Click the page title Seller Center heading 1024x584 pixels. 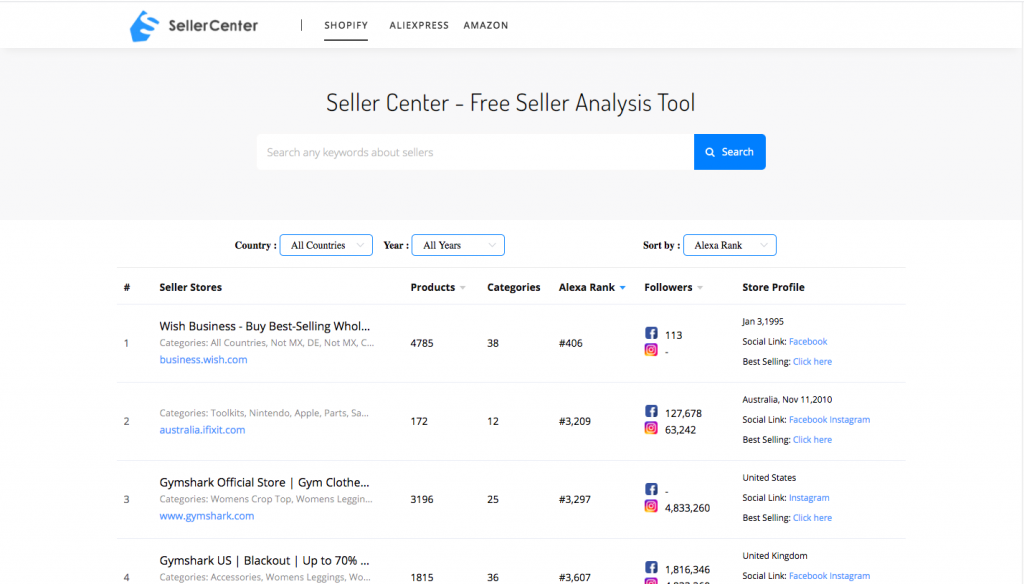pyautogui.click(x=511, y=103)
